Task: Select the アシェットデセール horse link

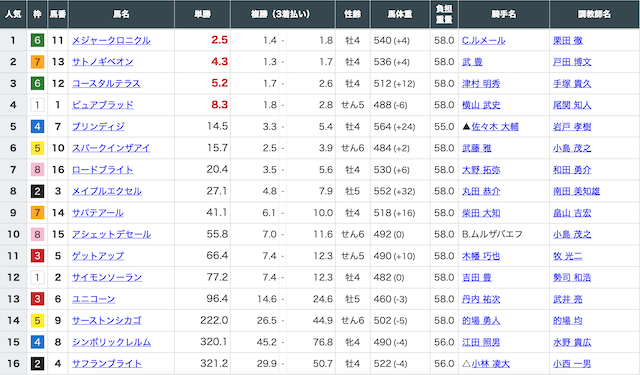Action: tap(111, 234)
